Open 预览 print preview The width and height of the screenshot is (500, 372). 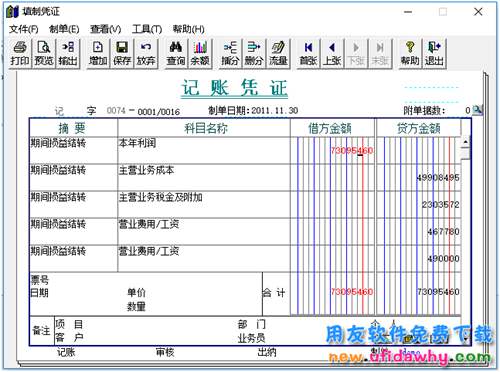coord(44,53)
